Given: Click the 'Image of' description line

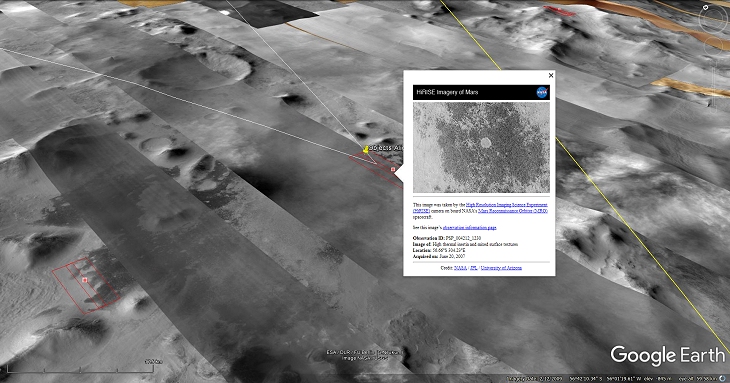Looking at the screenshot, I should [x=465, y=244].
